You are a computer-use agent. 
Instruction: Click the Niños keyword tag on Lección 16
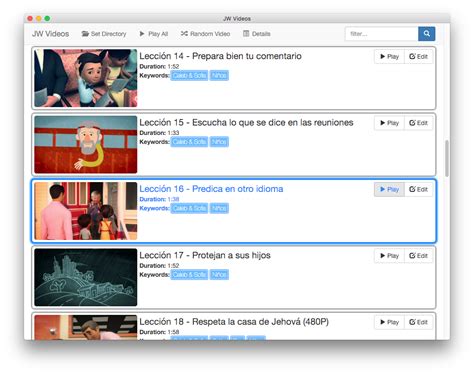click(219, 208)
